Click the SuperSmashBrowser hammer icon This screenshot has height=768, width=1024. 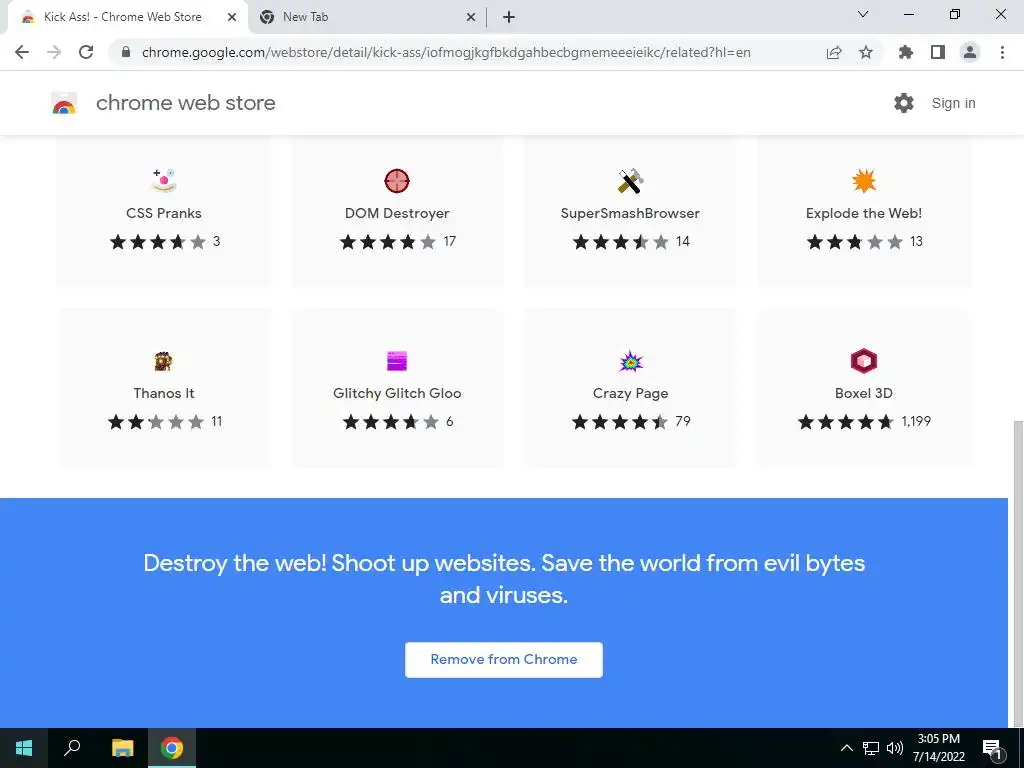(x=630, y=181)
